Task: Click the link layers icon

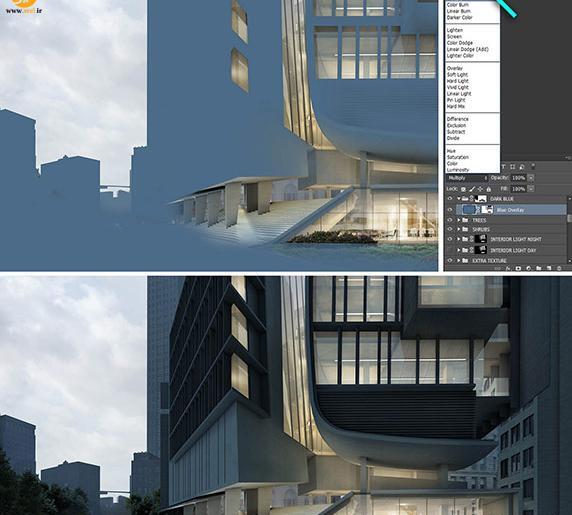Action: (x=497, y=268)
